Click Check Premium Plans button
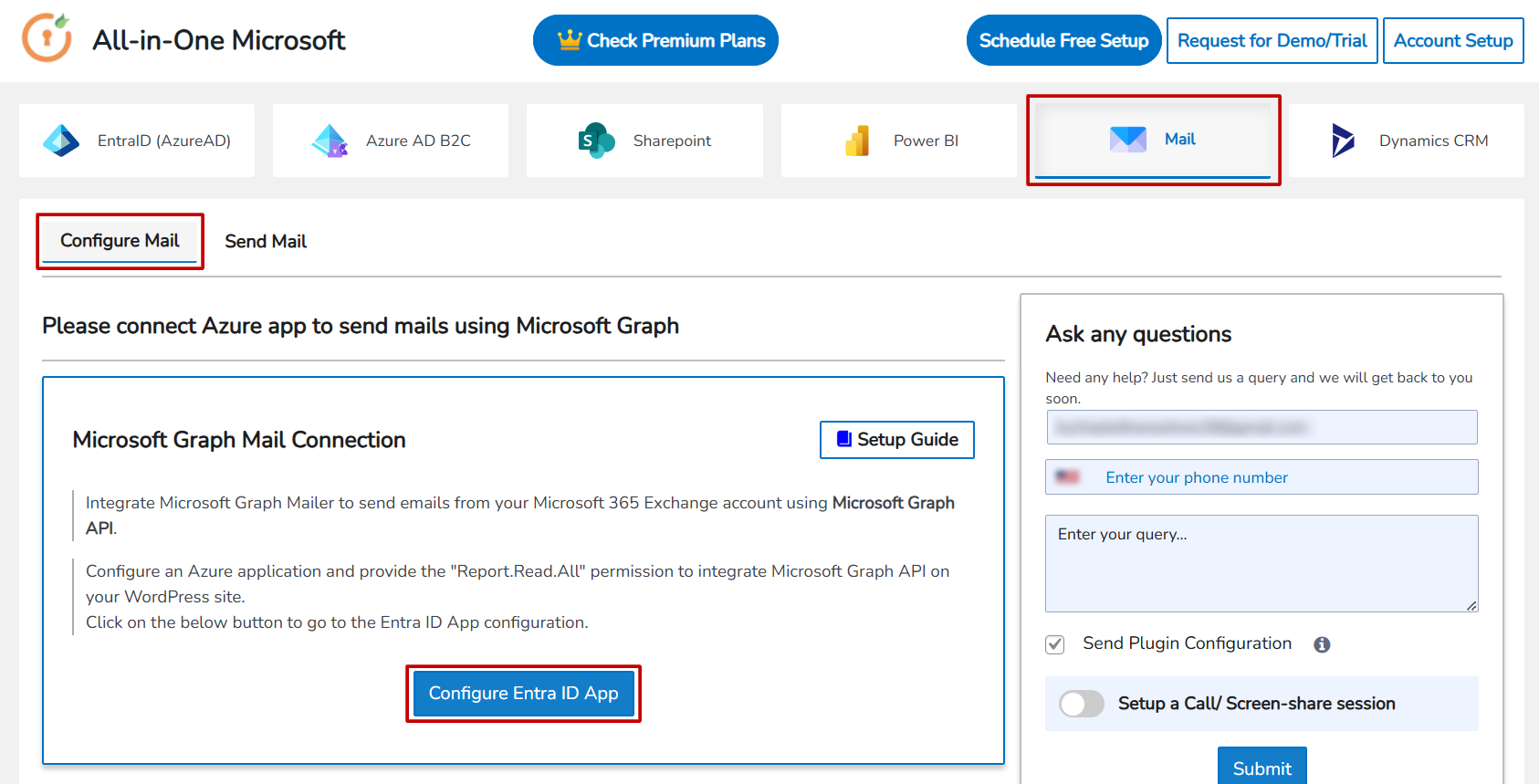Screen dimensions: 1539x784 (x=655, y=40)
